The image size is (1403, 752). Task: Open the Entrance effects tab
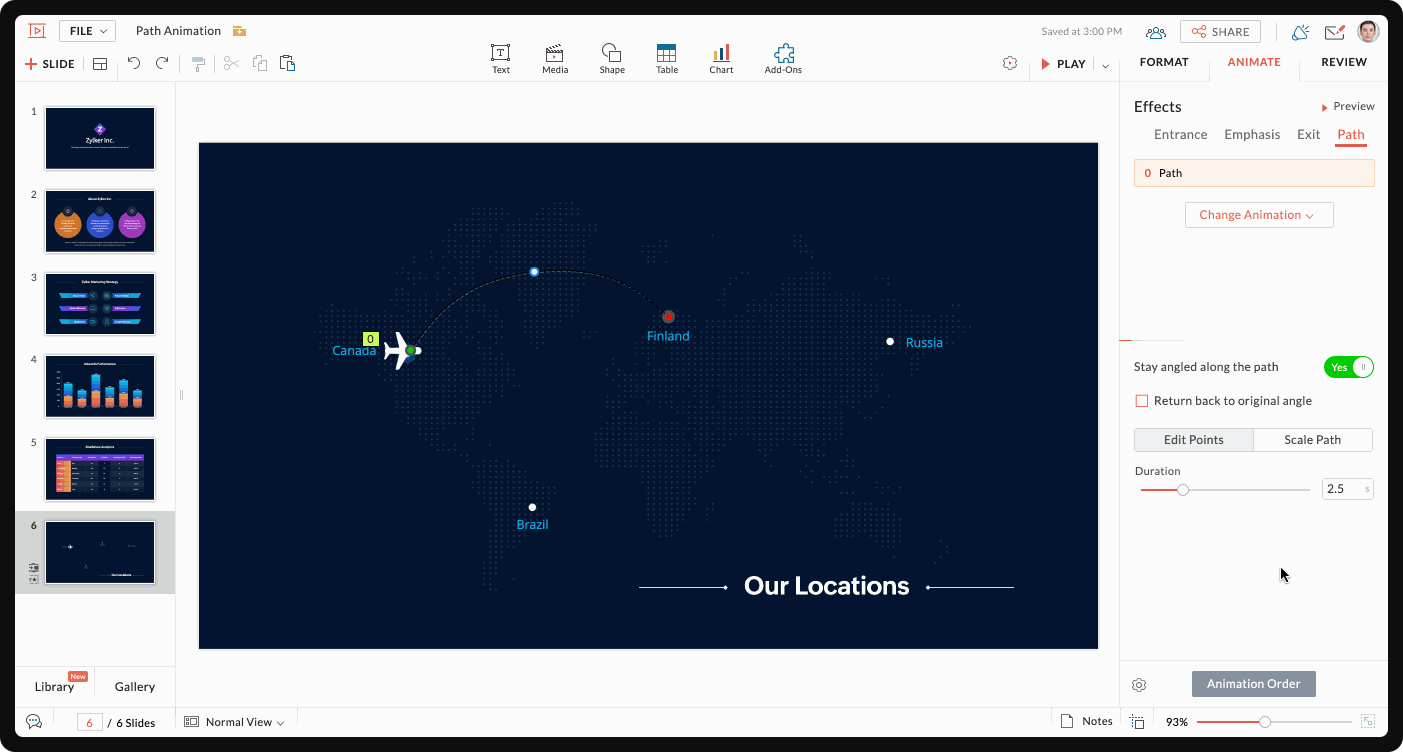pos(1180,135)
